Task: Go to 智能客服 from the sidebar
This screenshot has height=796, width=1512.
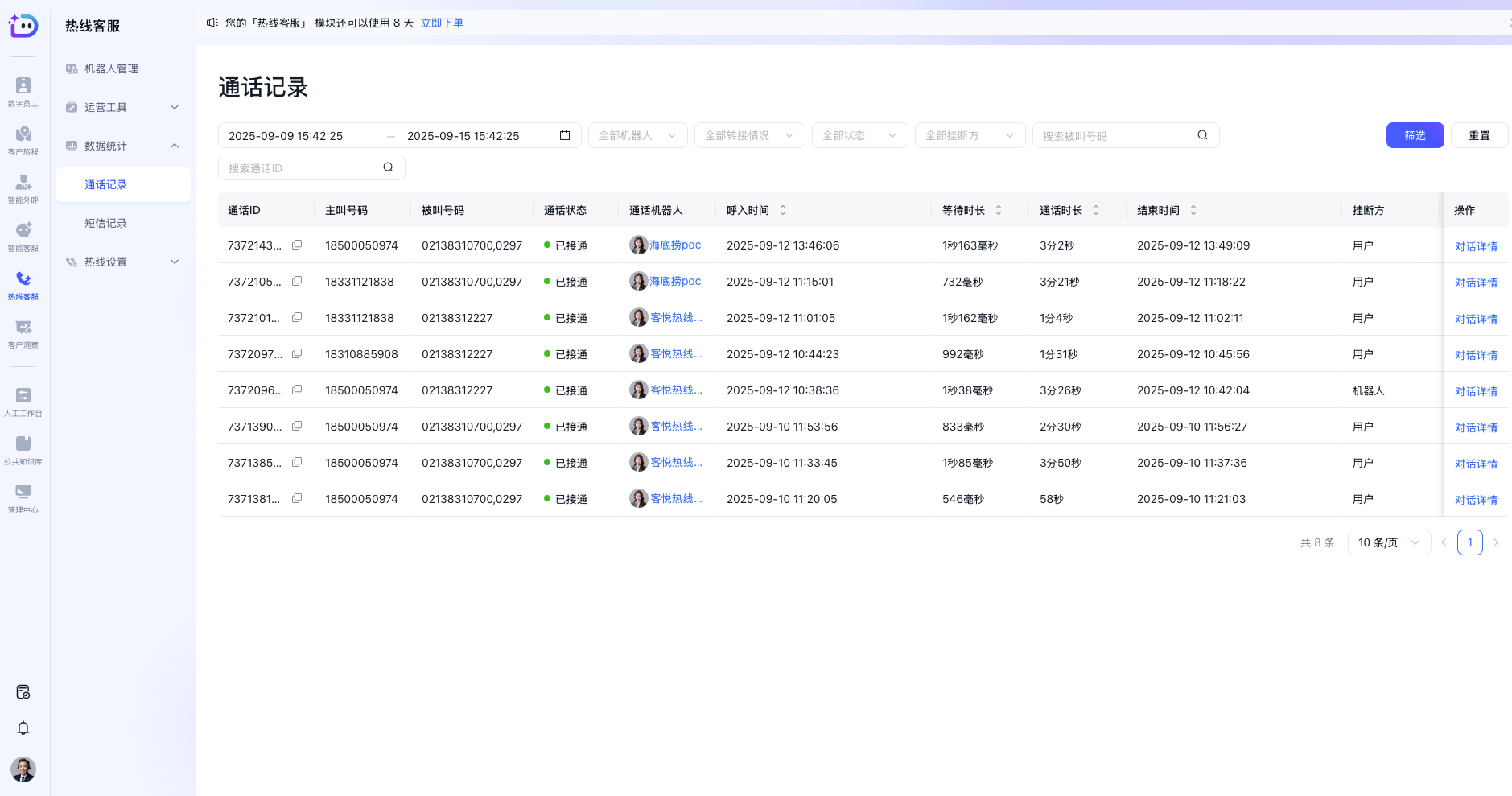Action: 23,236
